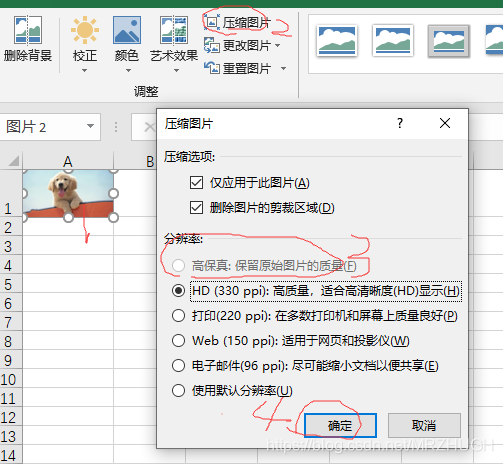Click the puppy picture in cell A1

[x=68, y=194]
